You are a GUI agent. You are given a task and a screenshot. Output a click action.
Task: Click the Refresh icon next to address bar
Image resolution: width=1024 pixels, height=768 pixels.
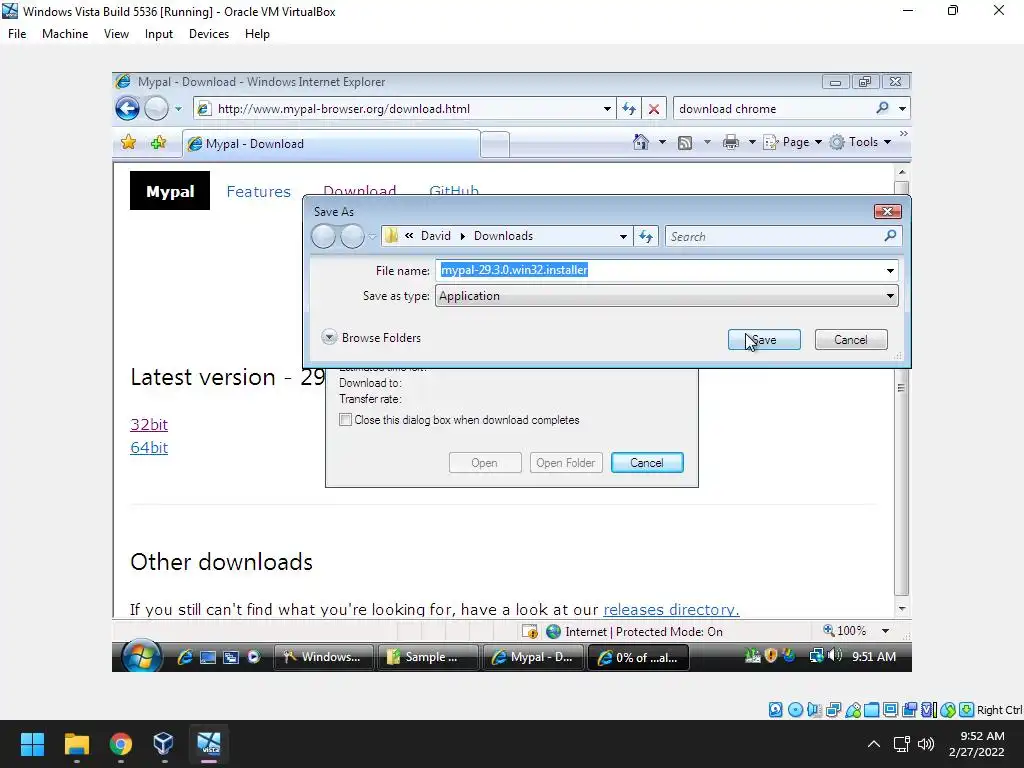629,108
